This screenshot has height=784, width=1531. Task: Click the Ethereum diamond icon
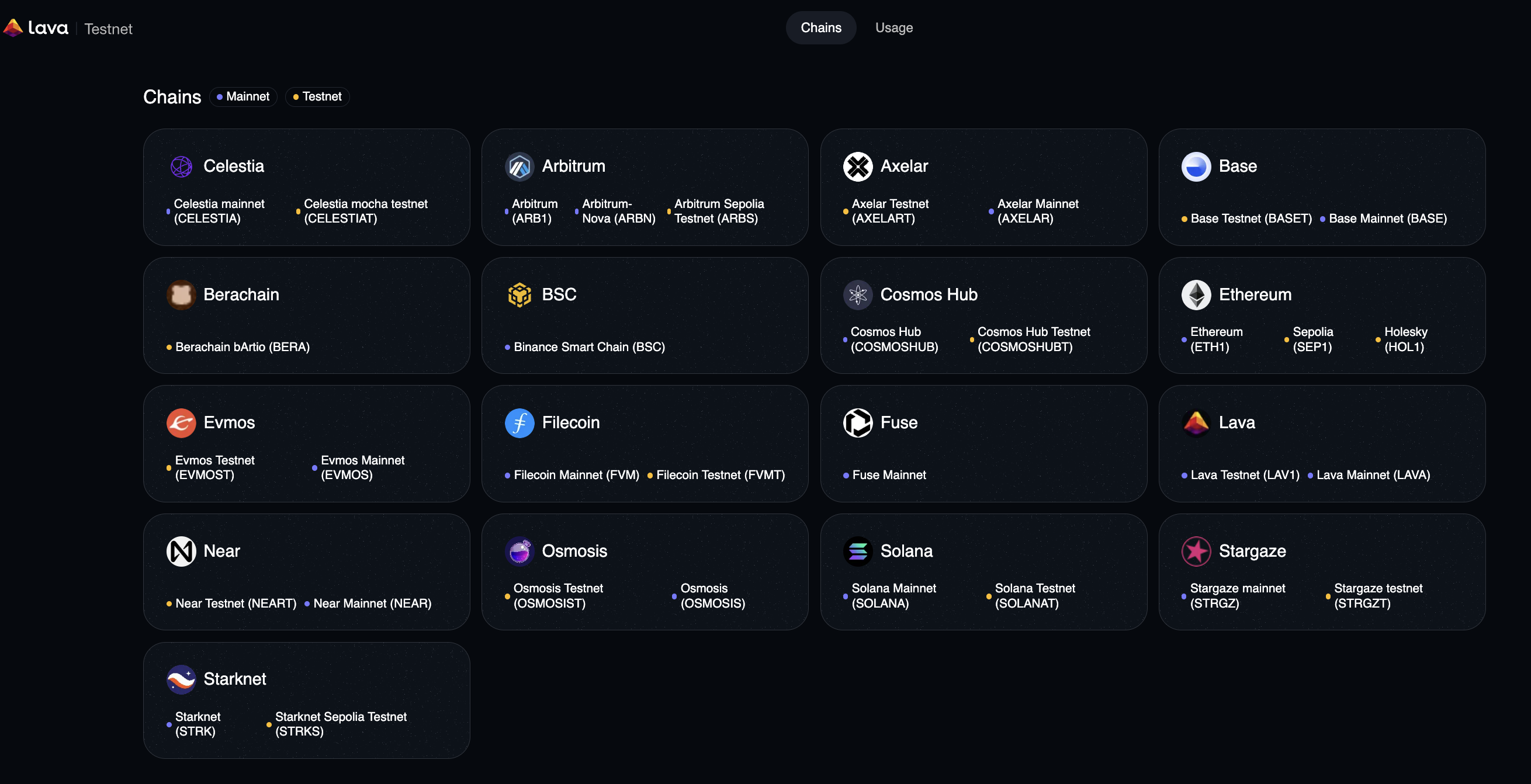[1196, 295]
